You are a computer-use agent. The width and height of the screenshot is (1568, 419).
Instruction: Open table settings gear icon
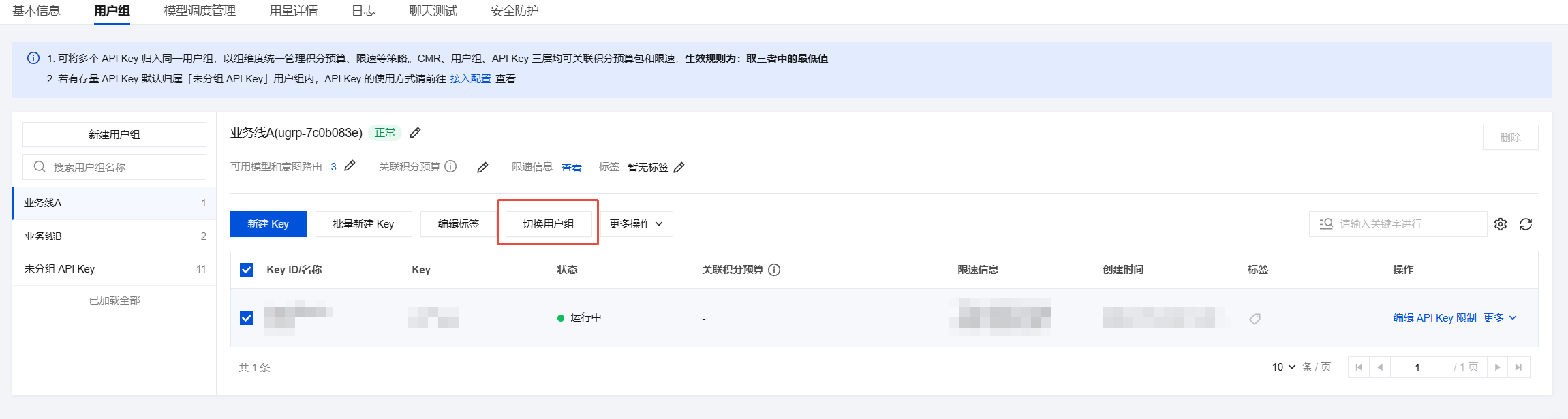(x=1501, y=224)
